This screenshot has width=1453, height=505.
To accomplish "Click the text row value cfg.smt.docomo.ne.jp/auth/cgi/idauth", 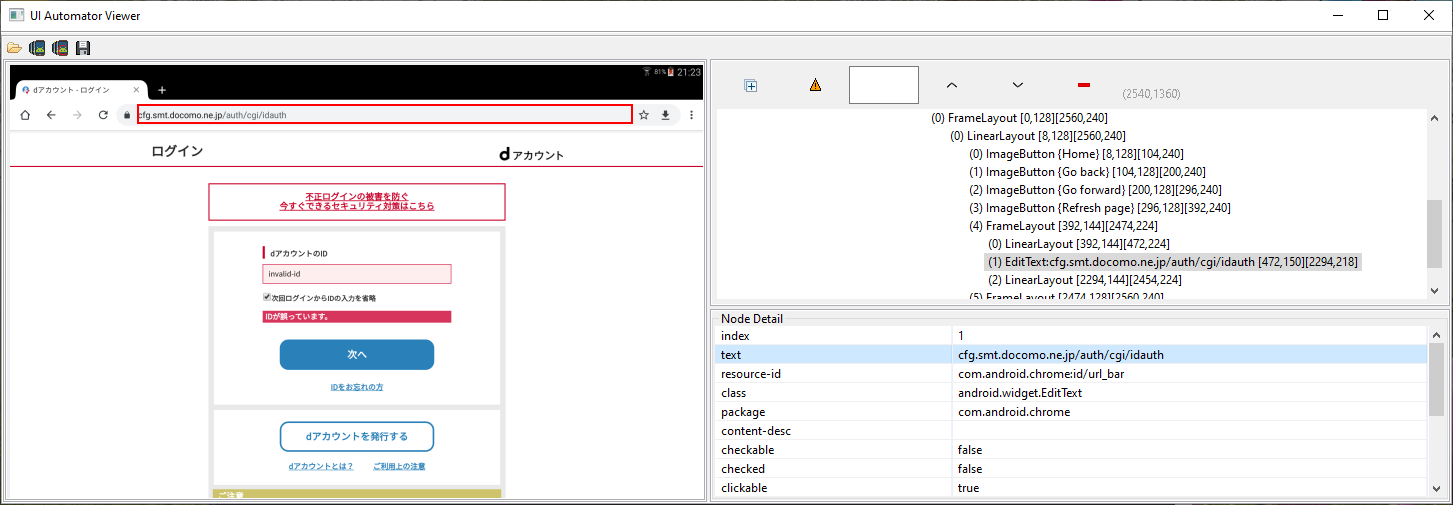I will click(1061, 355).
